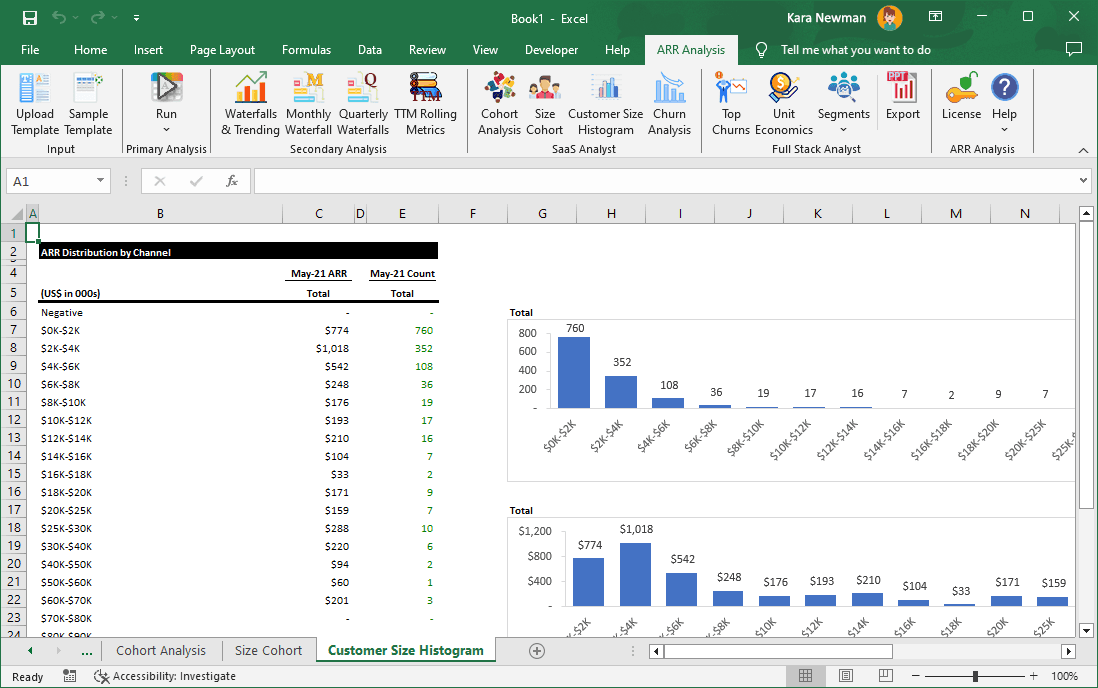Open Unit Economics analysis
This screenshot has width=1098, height=688.
point(783,100)
